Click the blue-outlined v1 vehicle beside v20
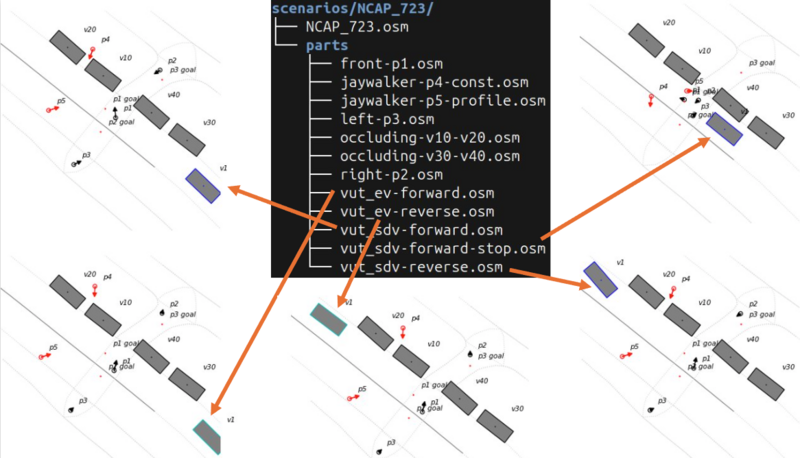The image size is (800, 458). 601,279
